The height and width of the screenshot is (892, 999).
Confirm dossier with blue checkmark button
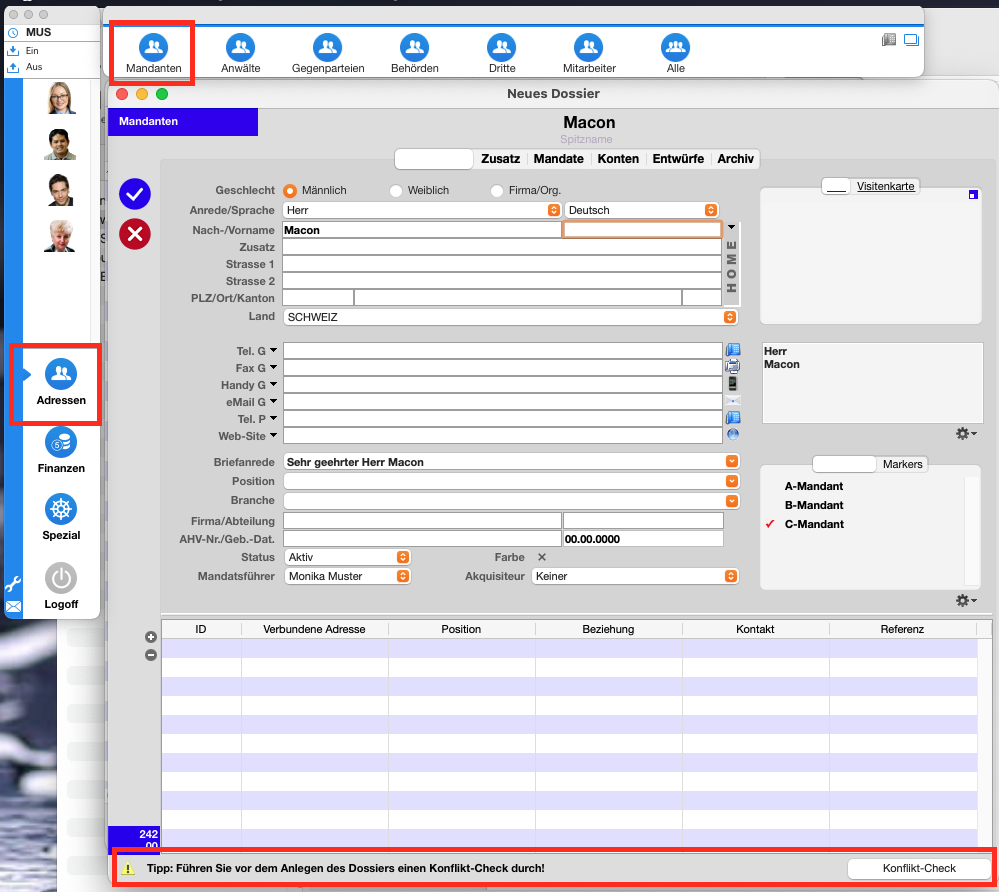(x=134, y=194)
